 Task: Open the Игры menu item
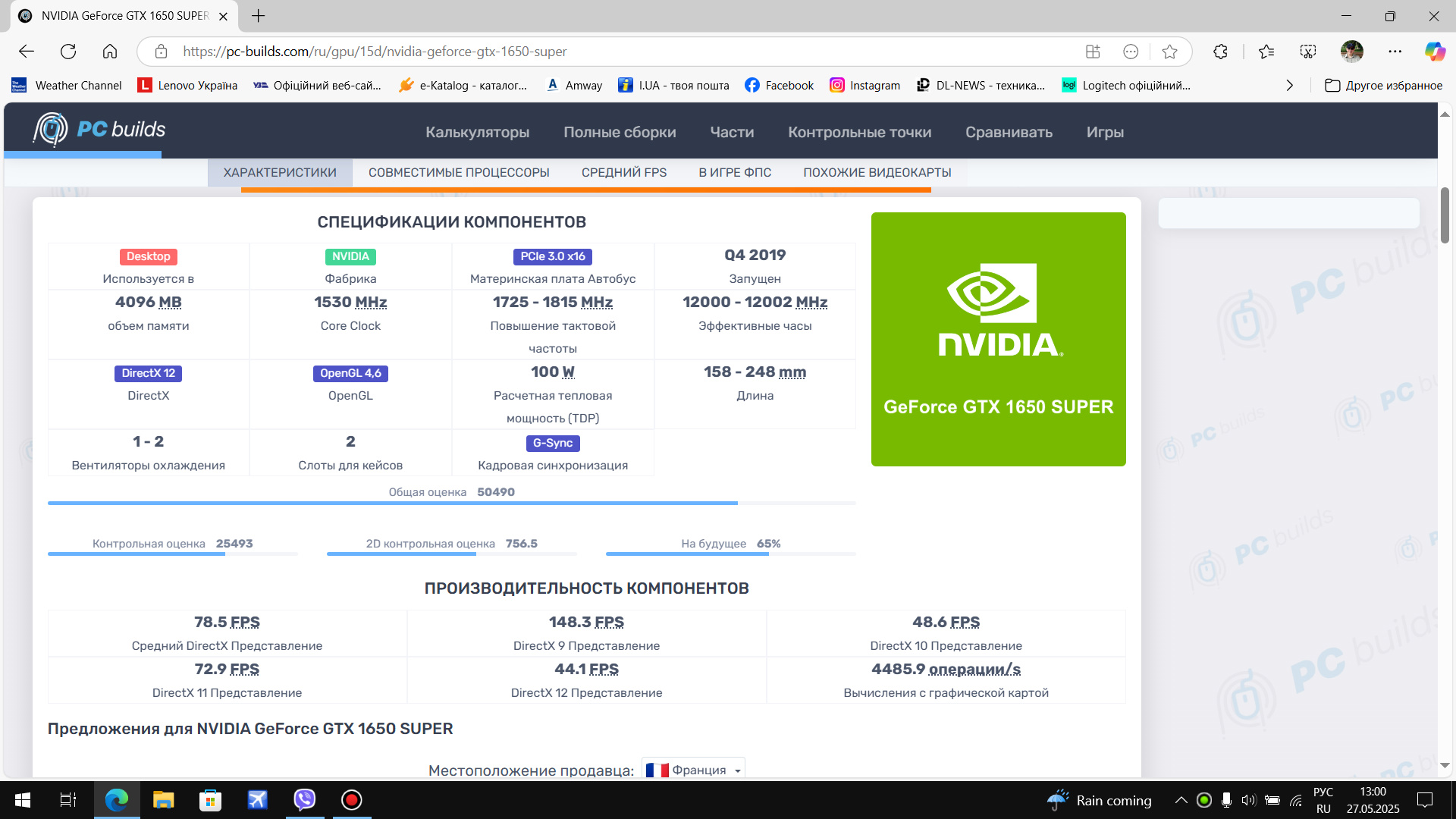(1105, 132)
